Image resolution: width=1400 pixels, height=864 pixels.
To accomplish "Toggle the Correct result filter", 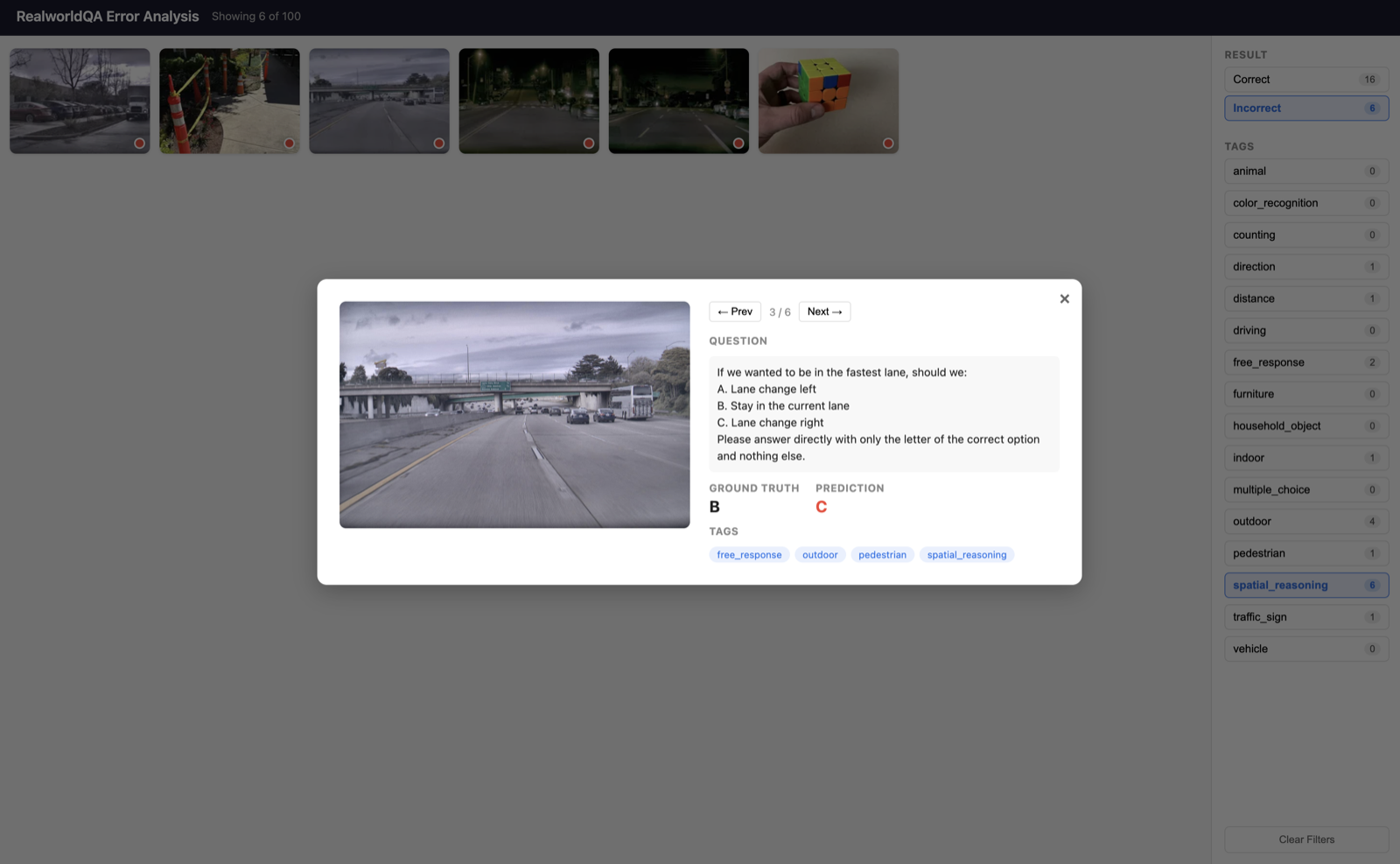I will (1306, 80).
